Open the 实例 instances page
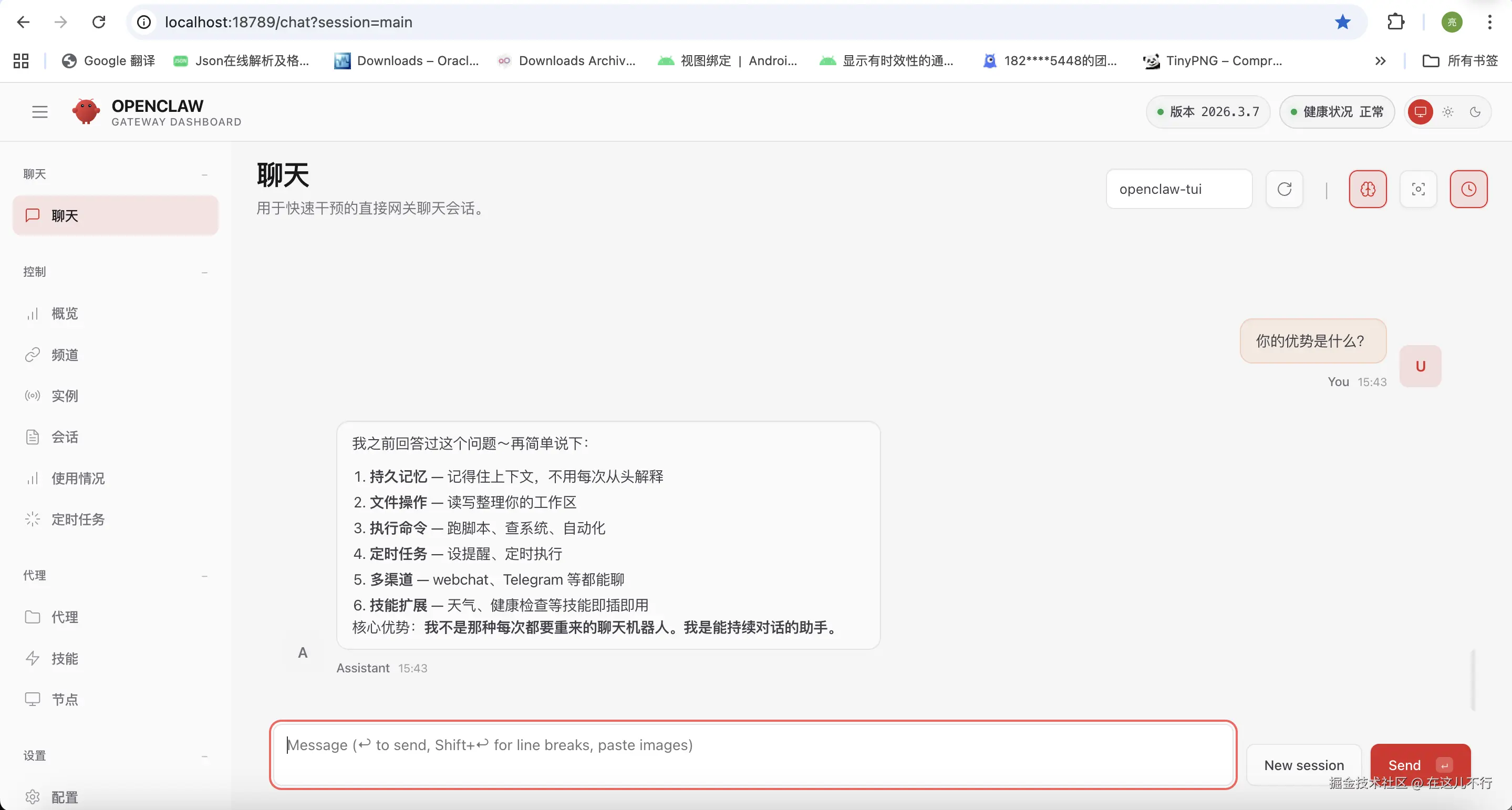 click(65, 396)
